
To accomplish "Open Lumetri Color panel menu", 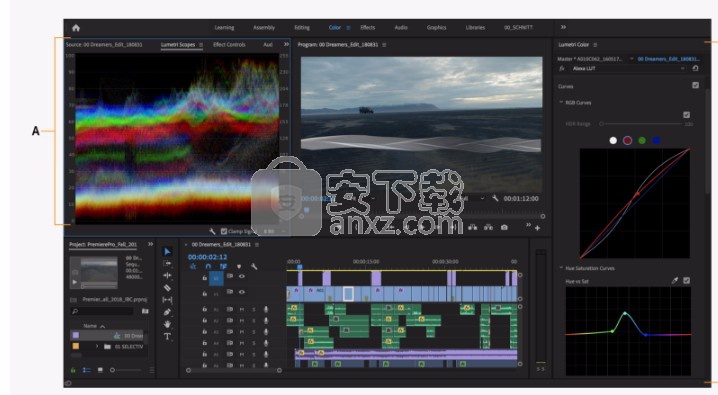I will tap(595, 45).
